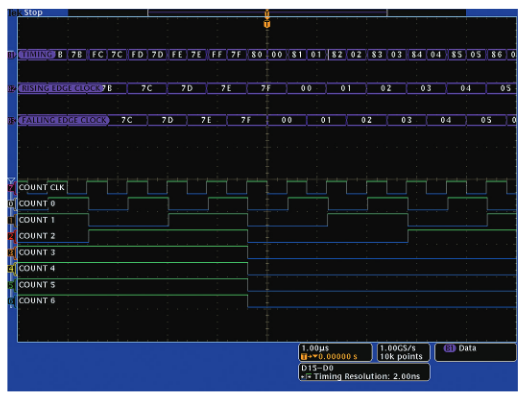
Task: Click 00 in the FALLING EDGE CLOCK bus
Action: click(287, 120)
